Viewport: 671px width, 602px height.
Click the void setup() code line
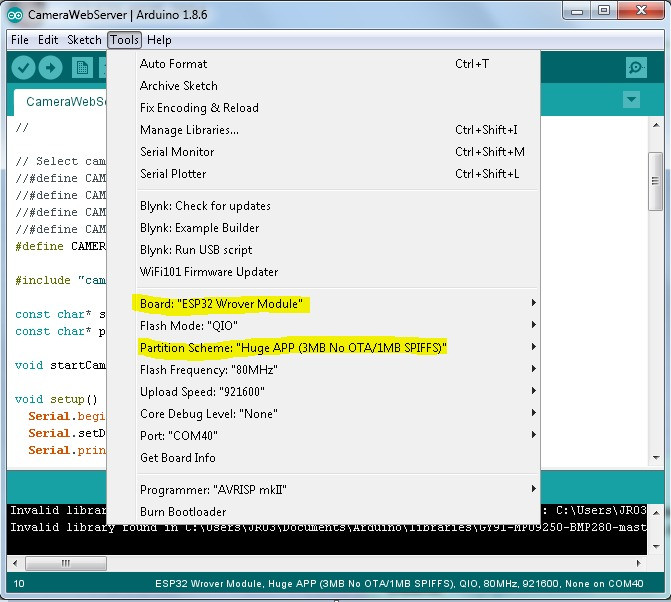pyautogui.click(x=56, y=399)
